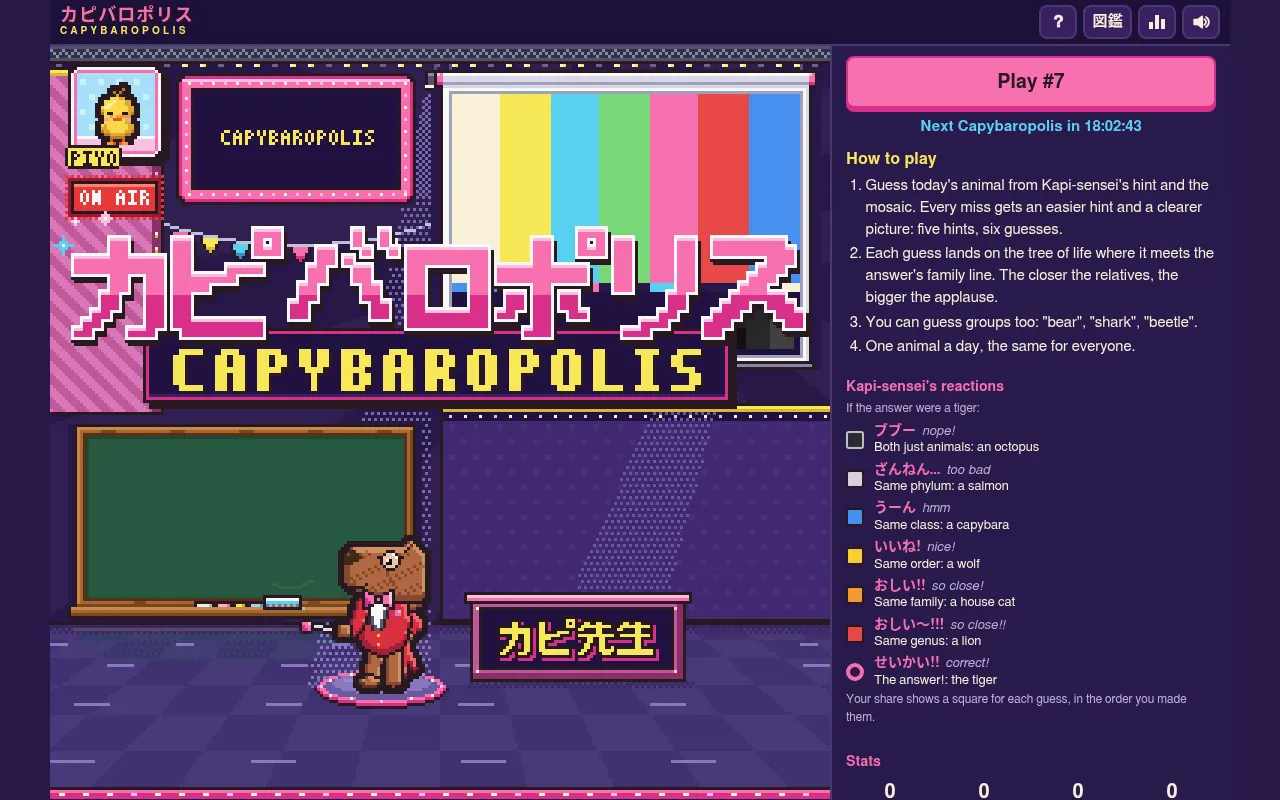Click the pink 'answer' ring marker

tap(855, 672)
